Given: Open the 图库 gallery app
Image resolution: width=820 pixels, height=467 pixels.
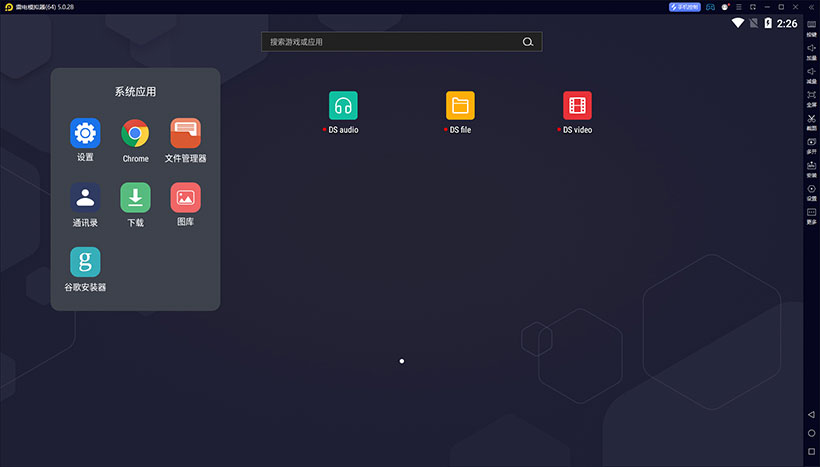Looking at the screenshot, I should pos(185,198).
